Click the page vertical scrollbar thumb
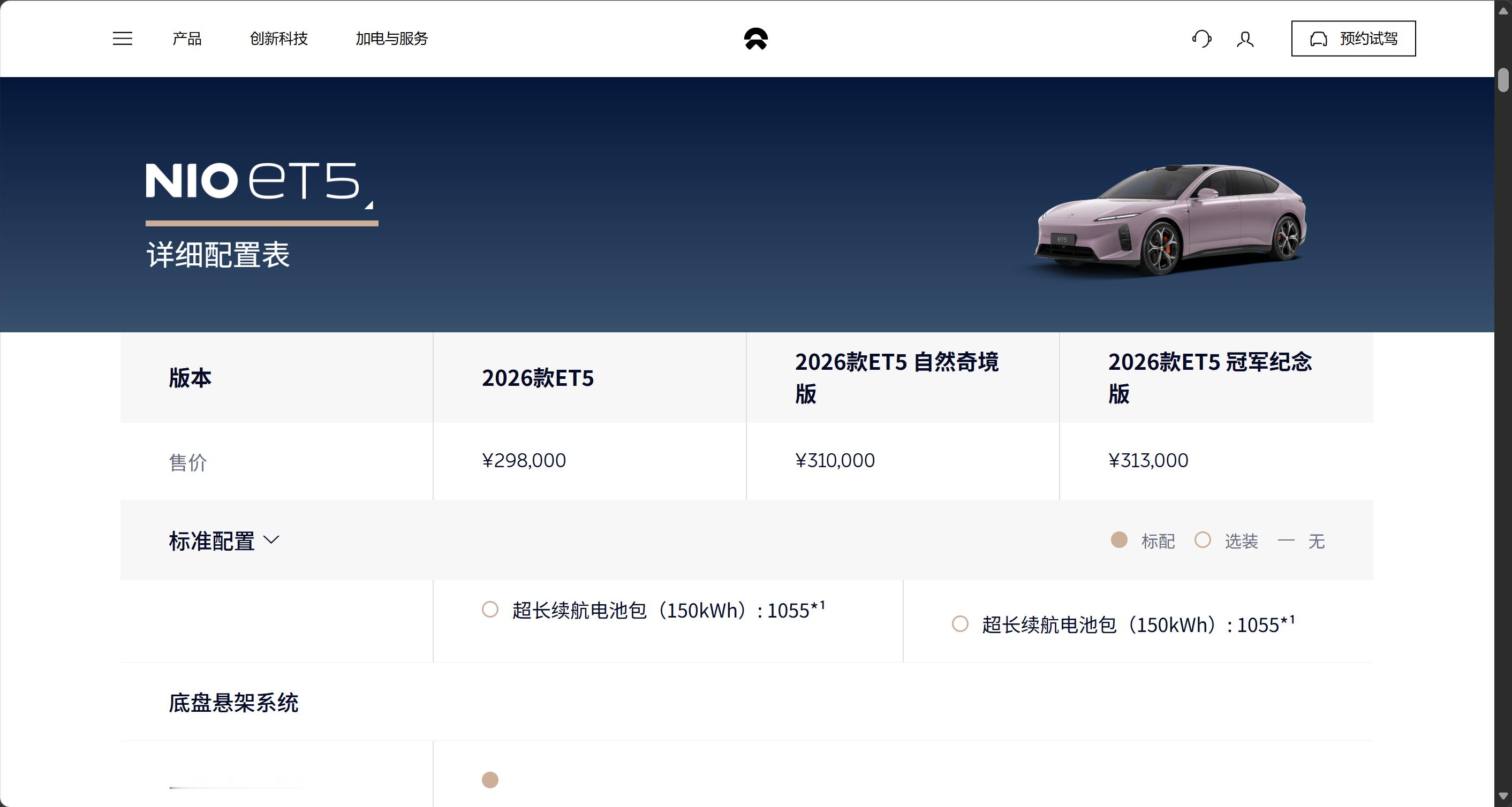Image resolution: width=1512 pixels, height=807 pixels. point(1502,80)
